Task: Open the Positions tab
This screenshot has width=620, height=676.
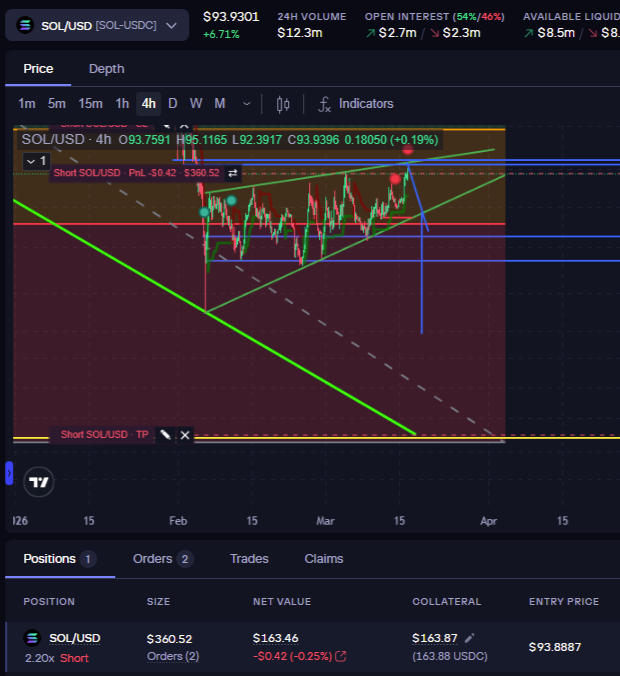Action: pos(59,559)
